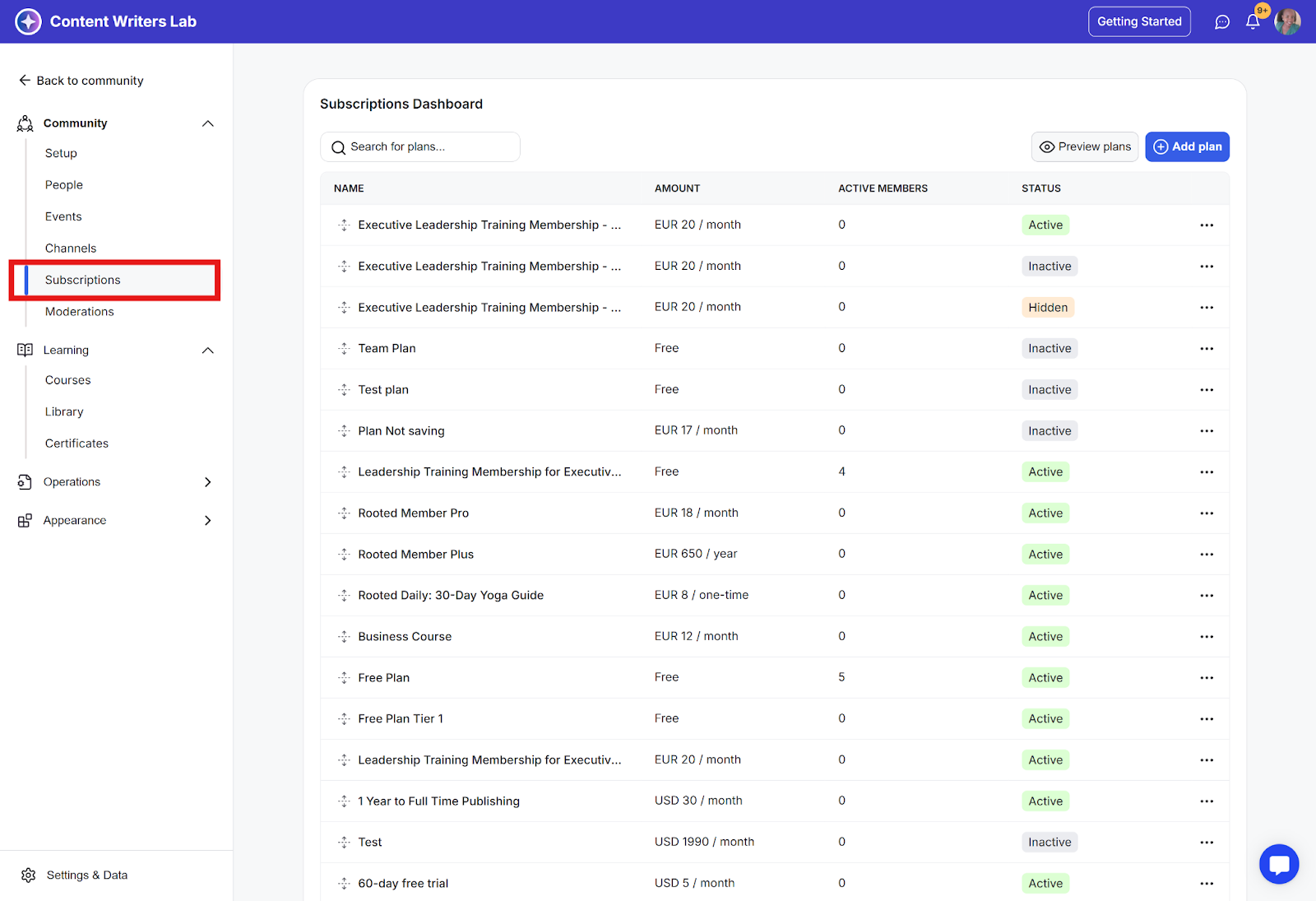This screenshot has width=1316, height=901.
Task: Open the floating support chat widget
Action: pyautogui.click(x=1279, y=864)
